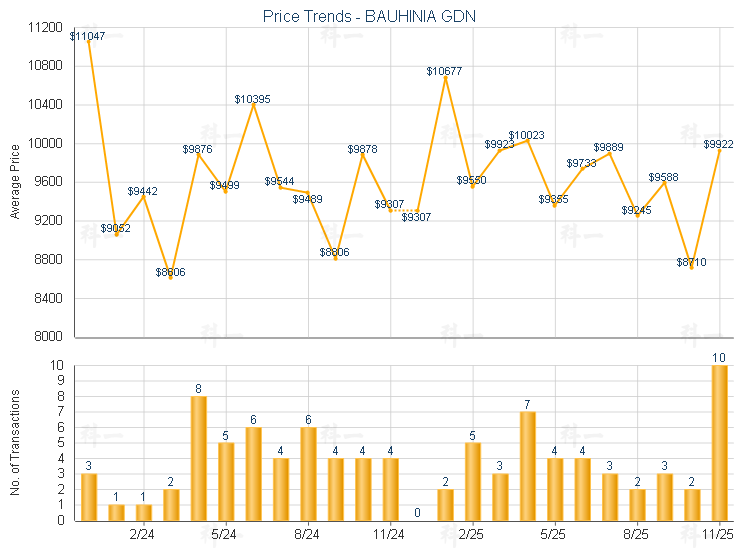The width and height of the screenshot is (740, 550).
Task: Select the 11/24 x-axis date label
Action: pyautogui.click(x=390, y=535)
